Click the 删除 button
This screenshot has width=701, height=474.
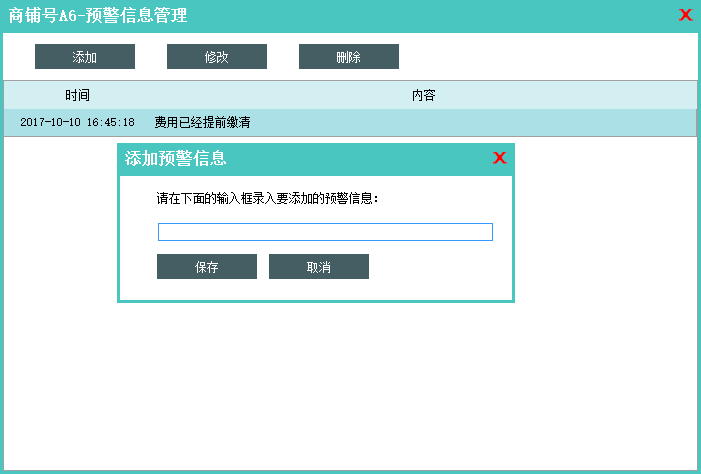348,57
